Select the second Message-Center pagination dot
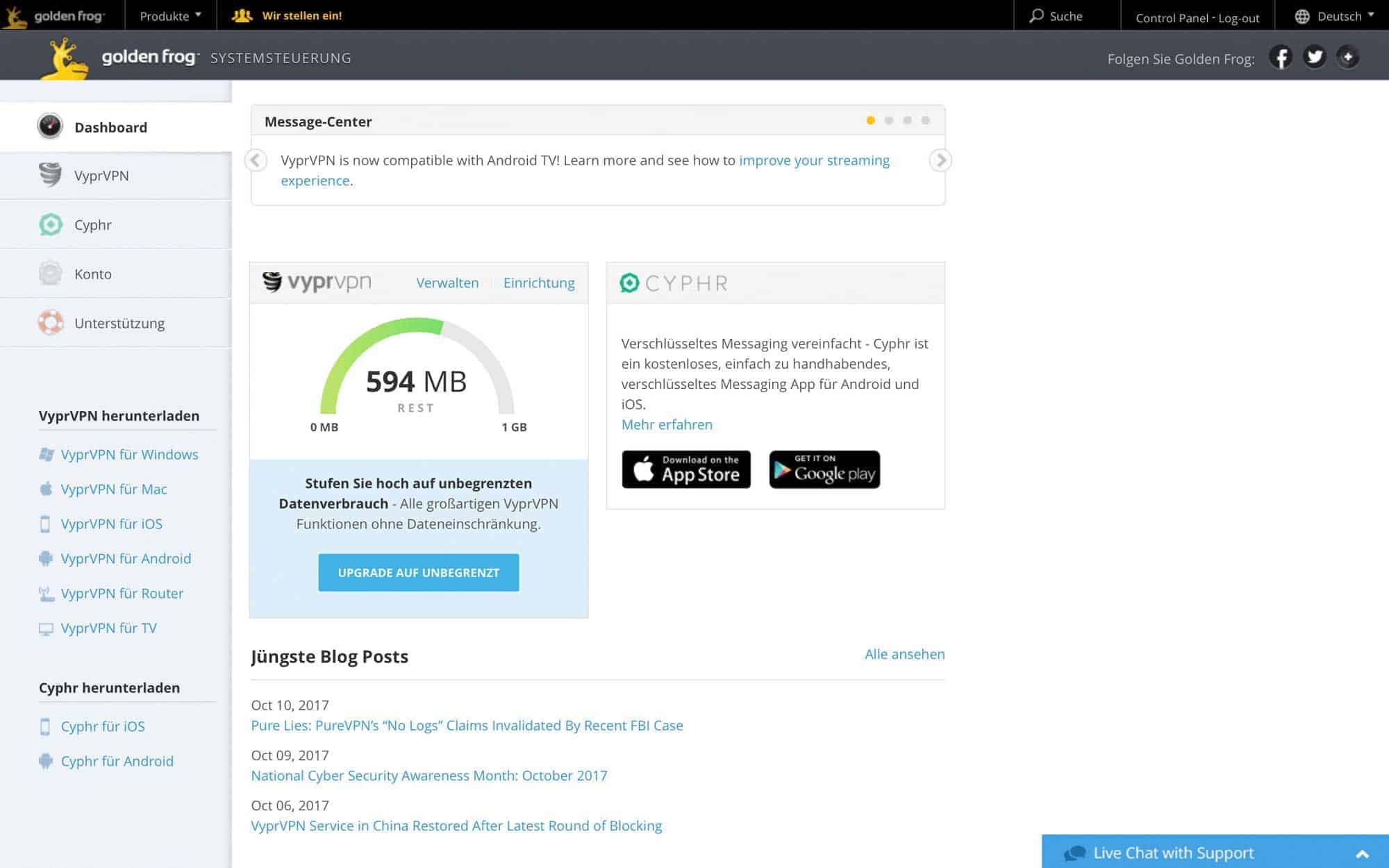 pos(889,120)
